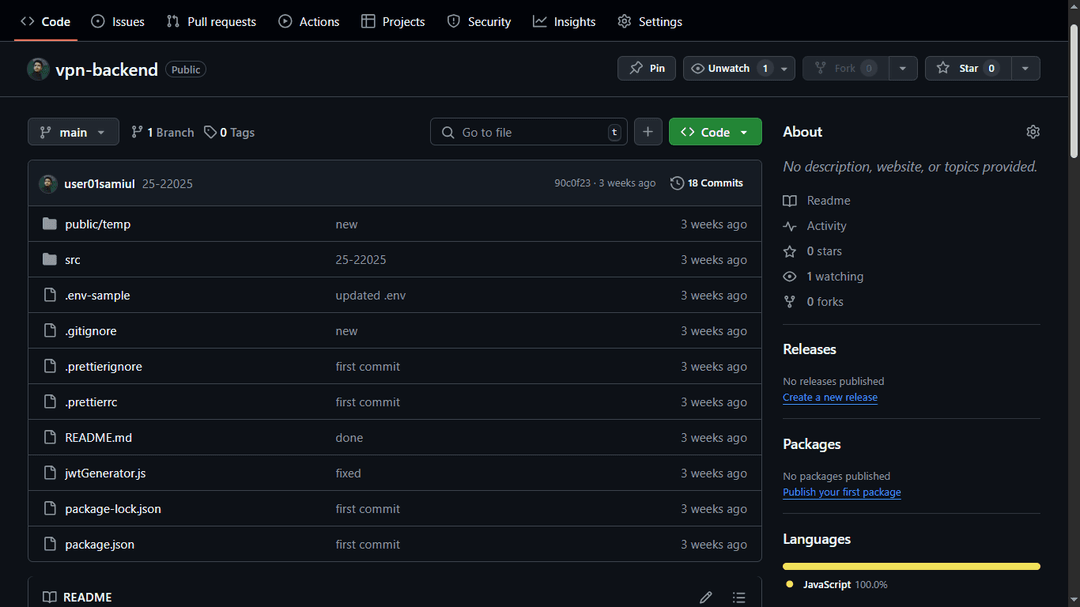Open the latest commit message 25-22025
The width and height of the screenshot is (1080, 607).
tap(167, 184)
